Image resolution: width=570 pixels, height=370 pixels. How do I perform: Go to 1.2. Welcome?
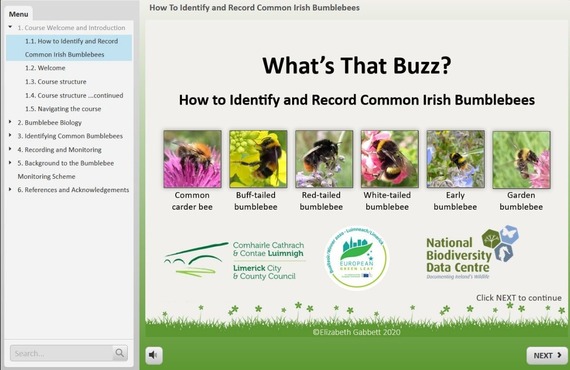pyautogui.click(x=45, y=68)
